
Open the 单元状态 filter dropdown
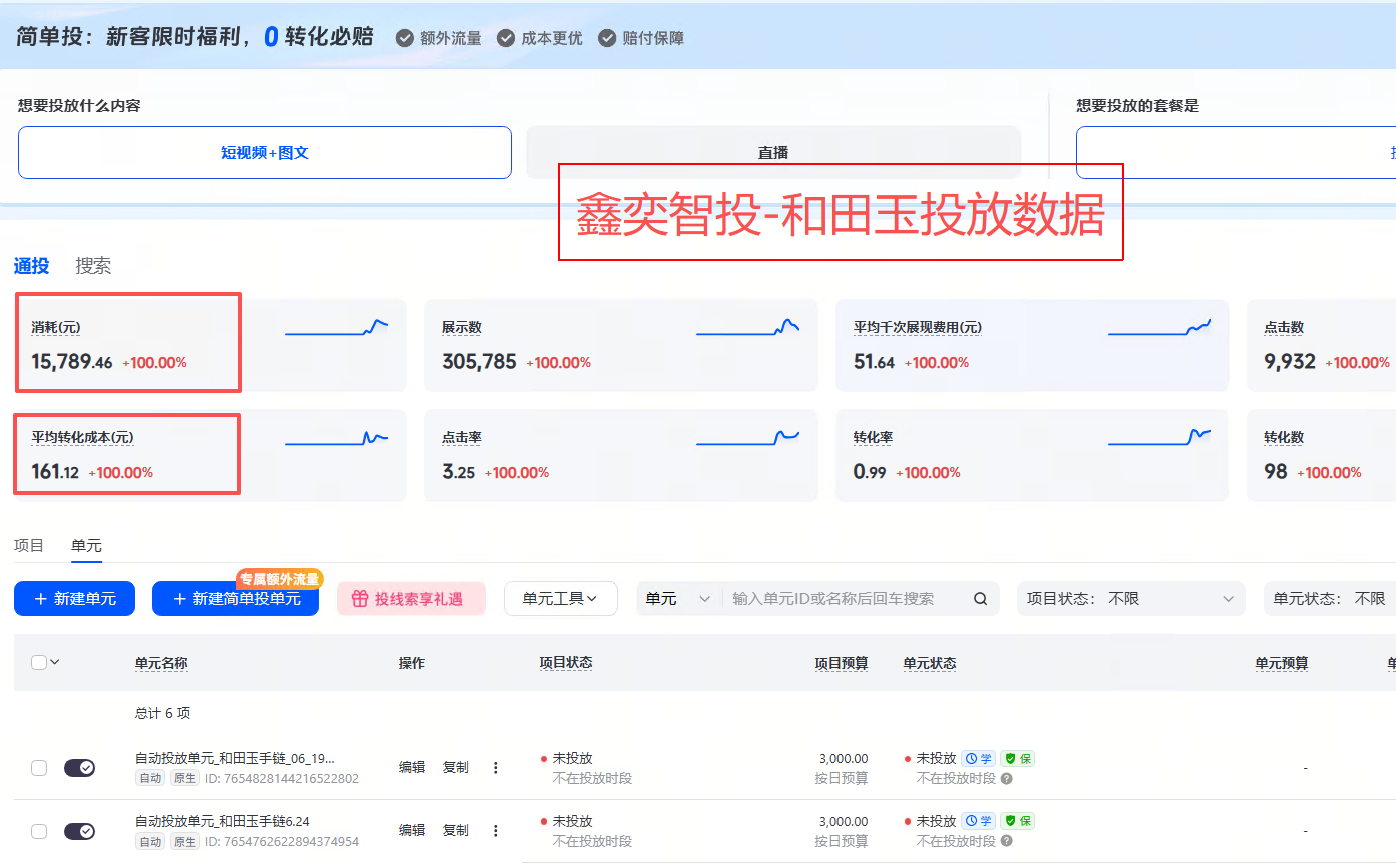(x=1330, y=599)
